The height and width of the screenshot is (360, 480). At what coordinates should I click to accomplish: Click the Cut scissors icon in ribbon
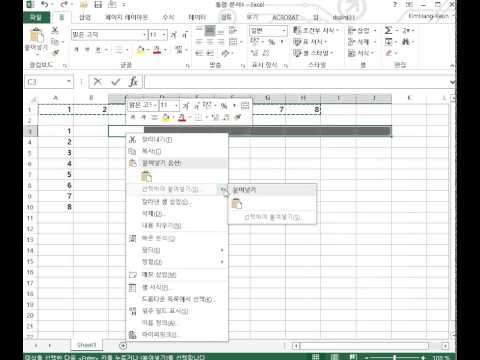pos(55,31)
